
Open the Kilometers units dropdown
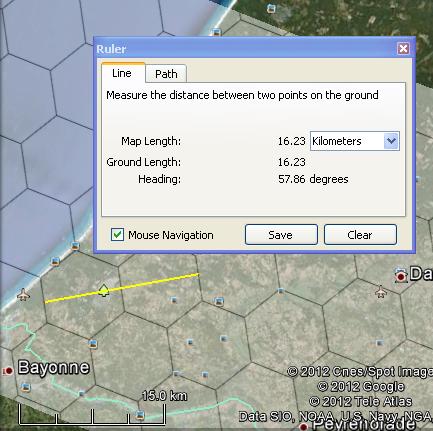[355, 141]
